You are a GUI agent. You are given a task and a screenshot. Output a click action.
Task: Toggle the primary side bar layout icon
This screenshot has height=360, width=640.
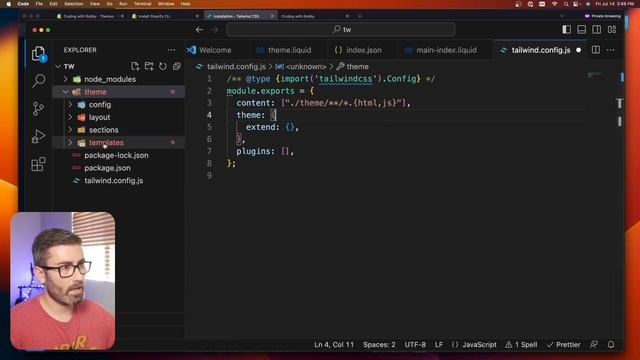pyautogui.click(x=567, y=29)
